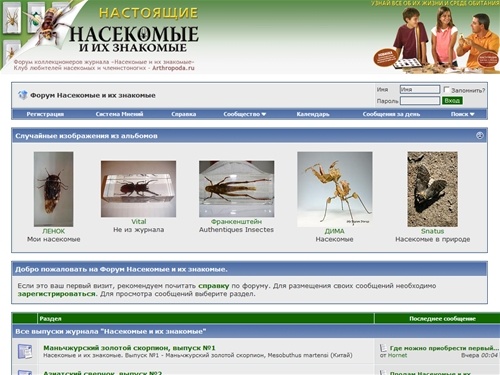This screenshot has width=500, height=375.
Task: Open the 'Форум Насекомые и их знакомые' title link
Action: pos(93,95)
